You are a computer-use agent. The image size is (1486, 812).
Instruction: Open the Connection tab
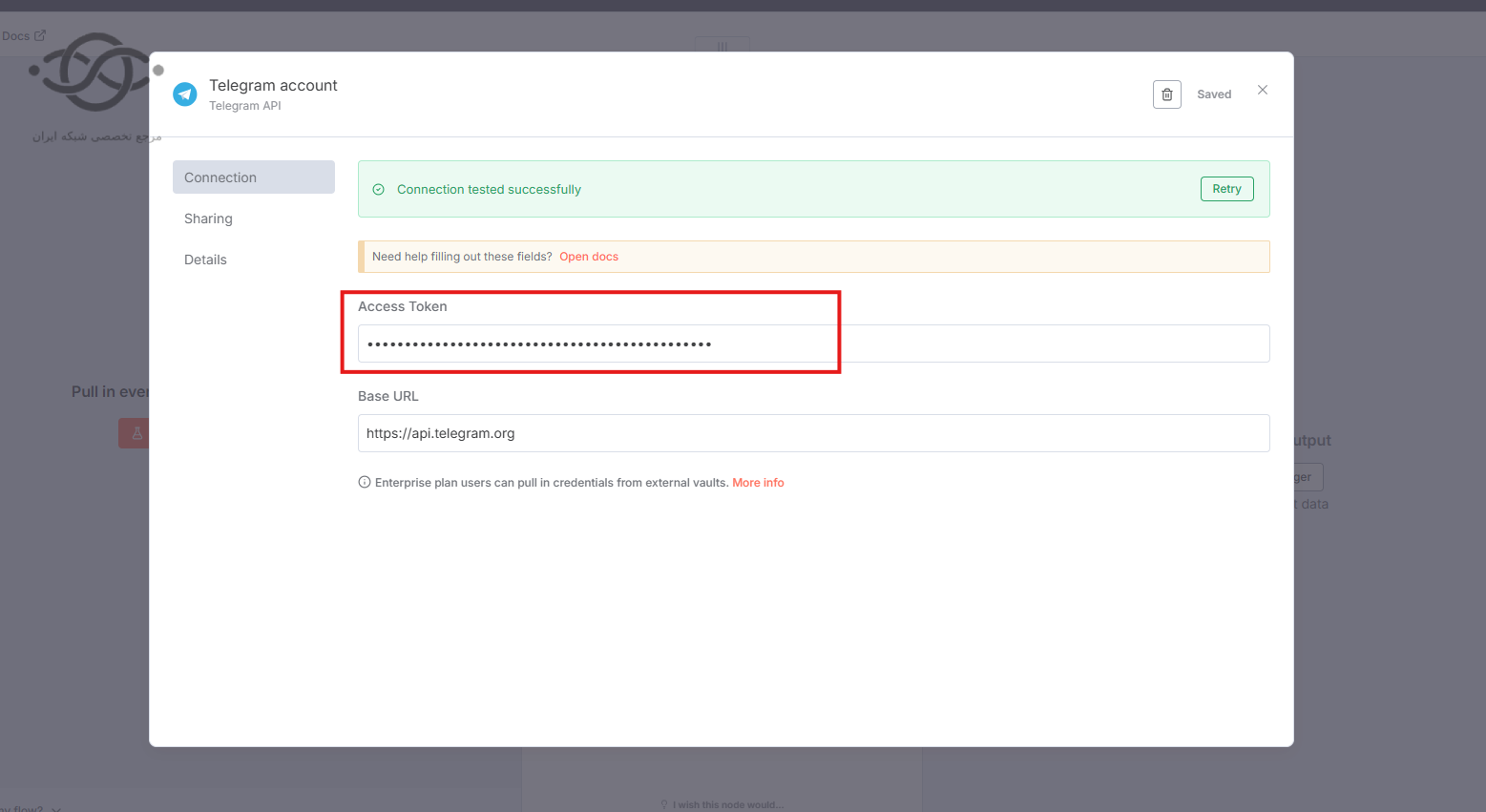point(254,177)
